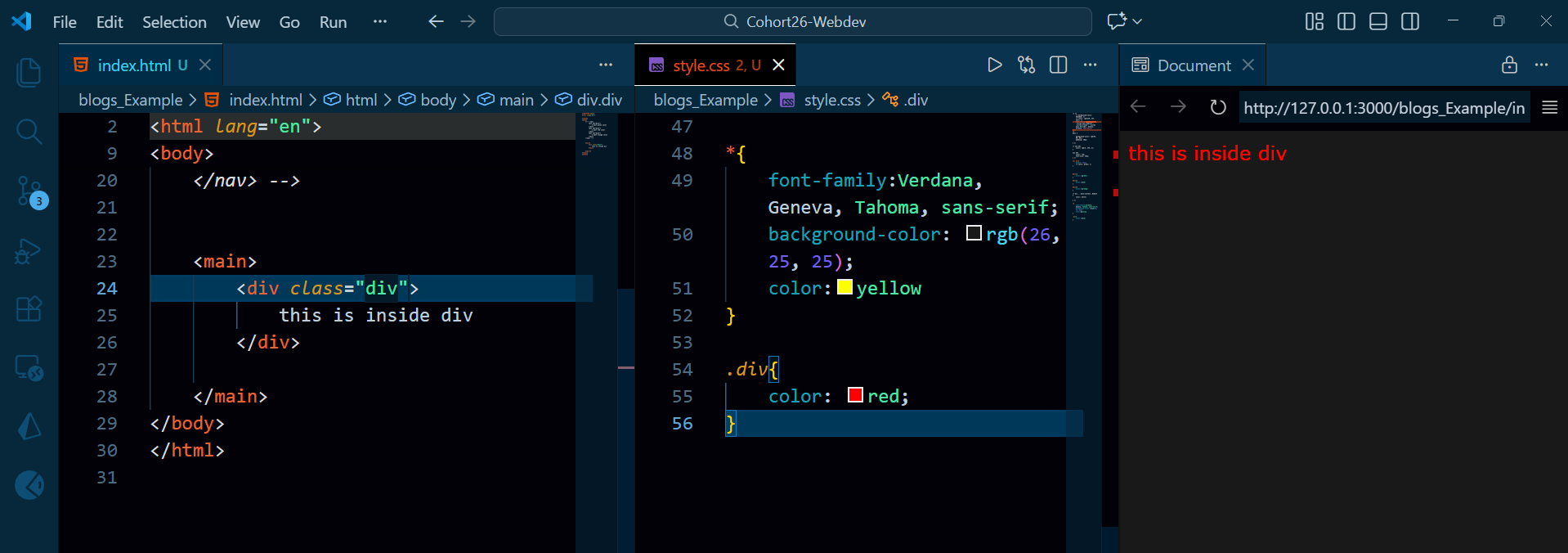The height and width of the screenshot is (553, 1568).
Task: Open the Search view in activity bar
Action: click(29, 131)
